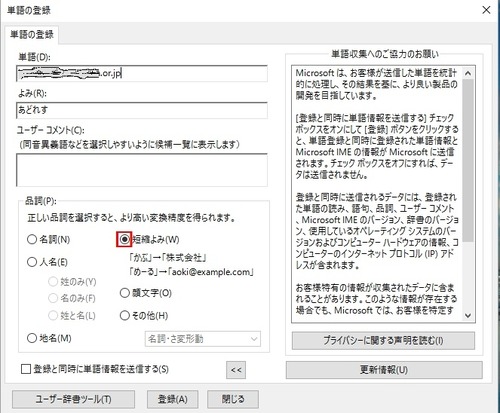Close the 単語の登録 dialog with X
500x413 pixels.
coord(486,10)
